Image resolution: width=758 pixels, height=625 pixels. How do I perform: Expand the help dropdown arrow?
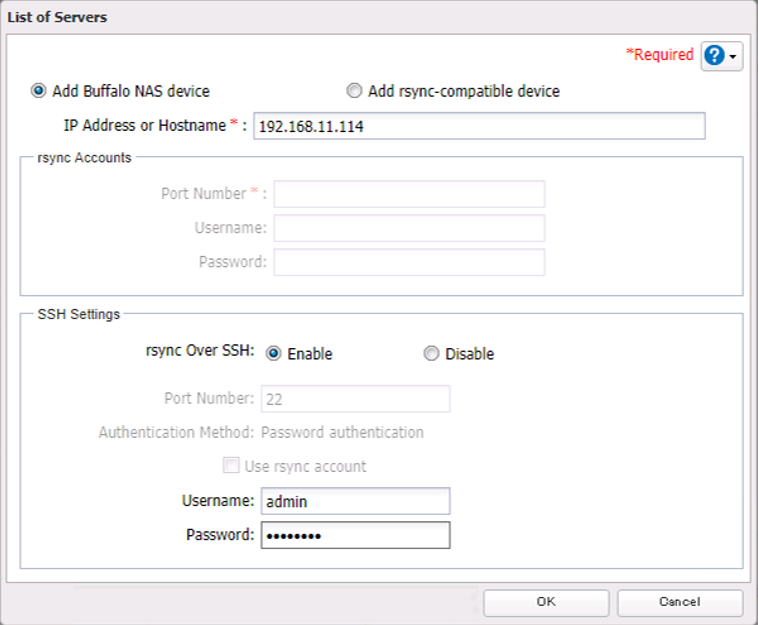[x=734, y=57]
